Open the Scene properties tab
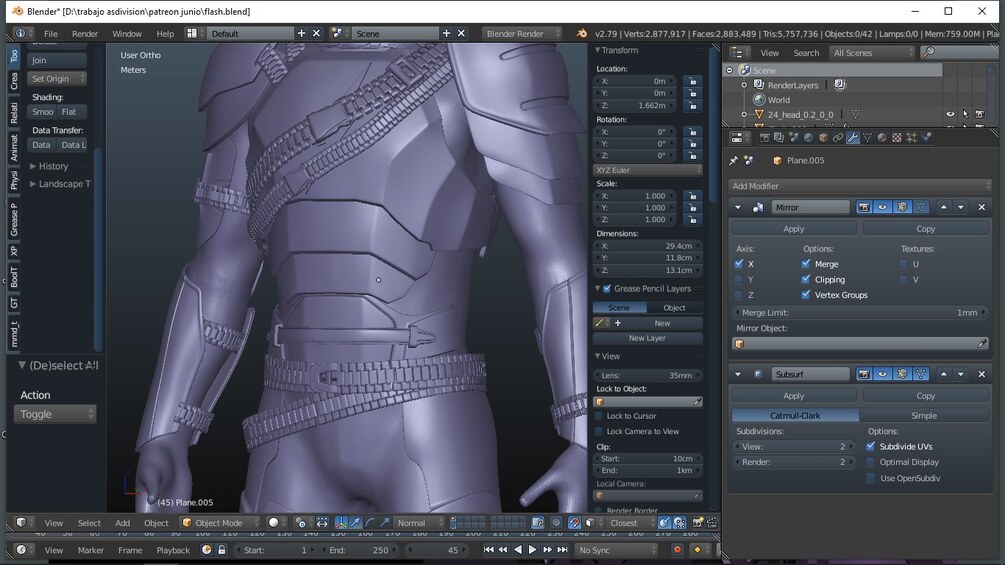Screen dimensions: 1005x565 [x=794, y=138]
